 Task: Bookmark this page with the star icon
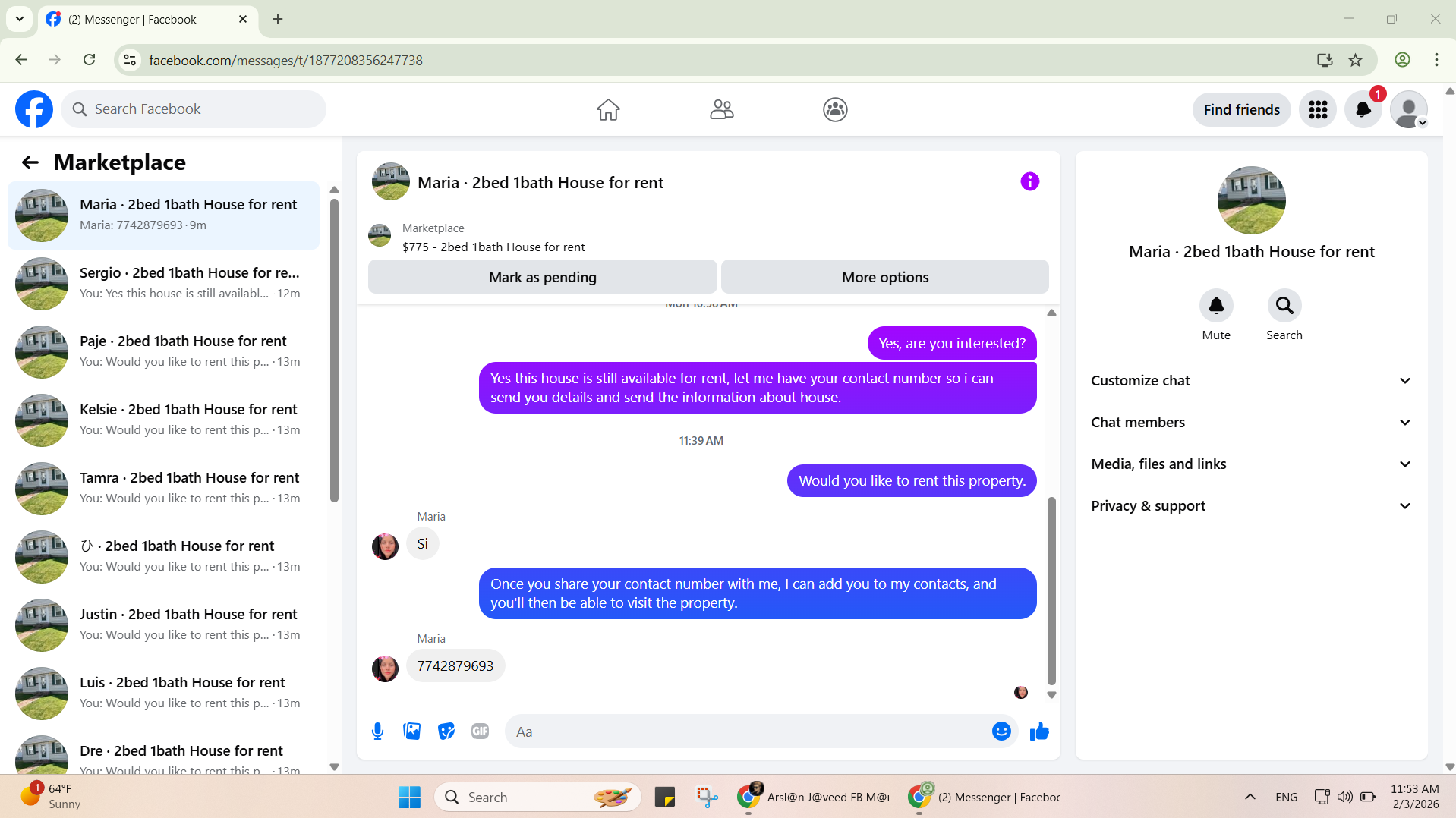[1355, 60]
